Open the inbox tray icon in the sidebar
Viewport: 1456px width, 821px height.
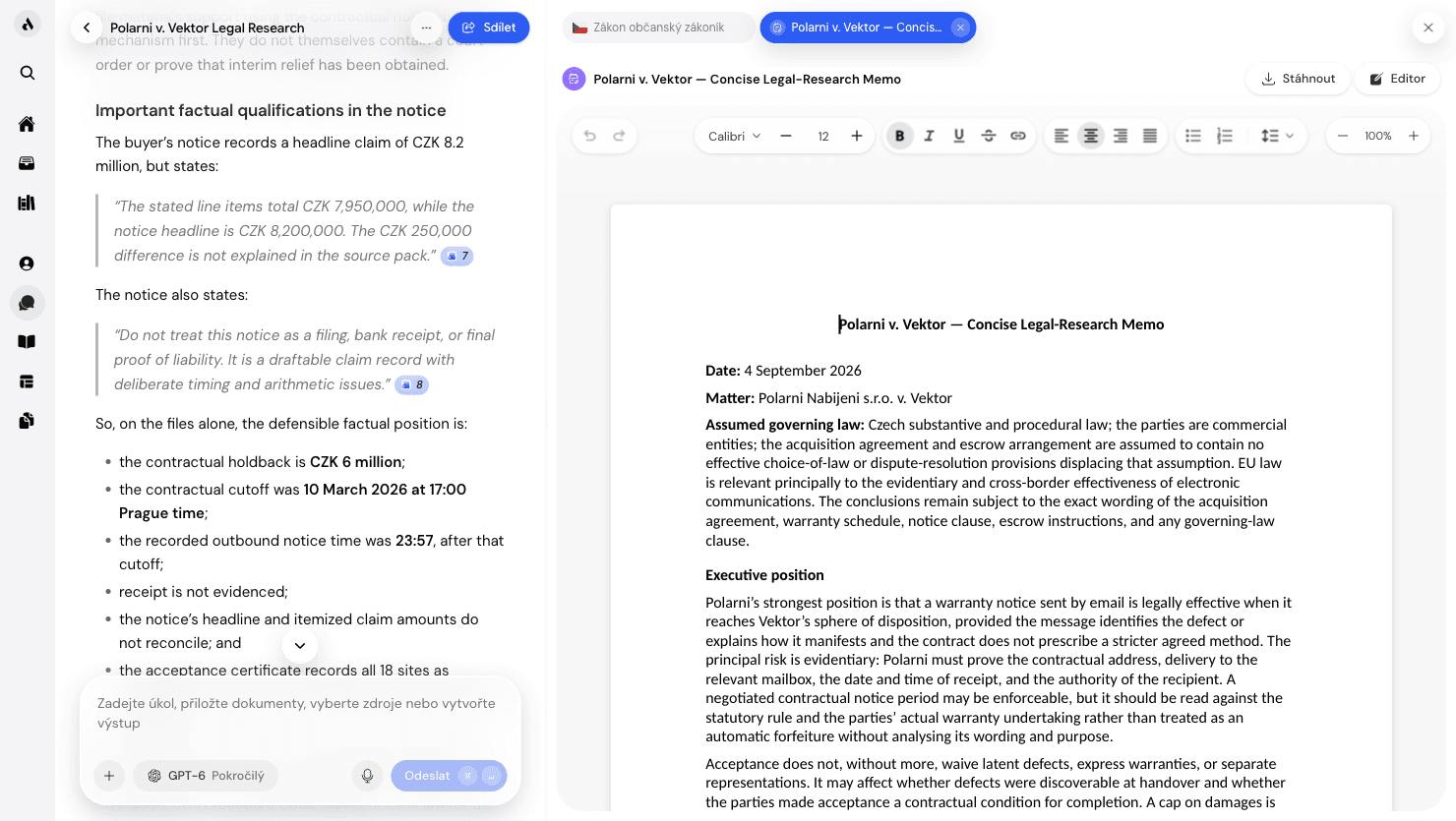pos(28,163)
